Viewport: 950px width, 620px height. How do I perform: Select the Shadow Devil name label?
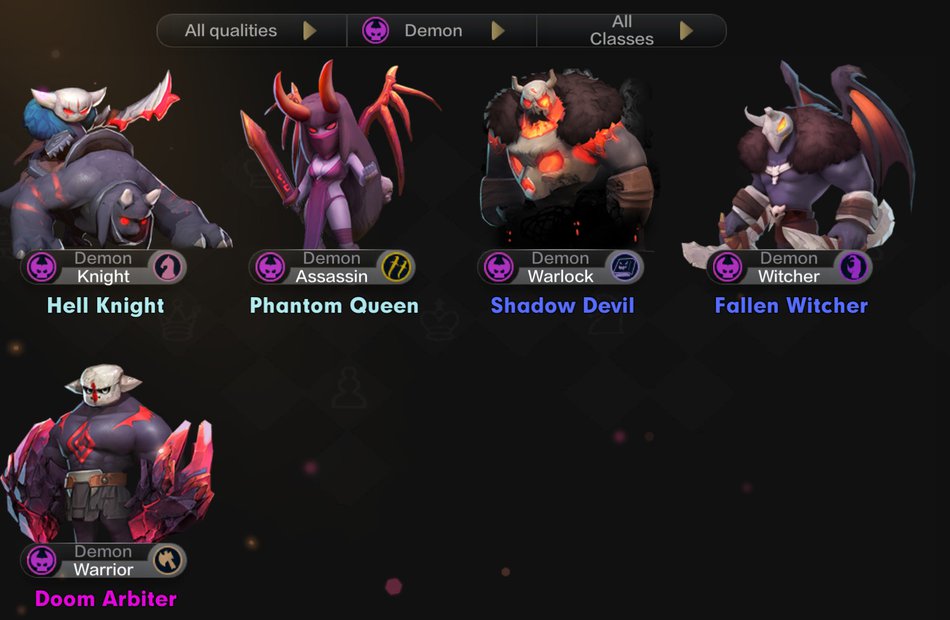[x=563, y=305]
